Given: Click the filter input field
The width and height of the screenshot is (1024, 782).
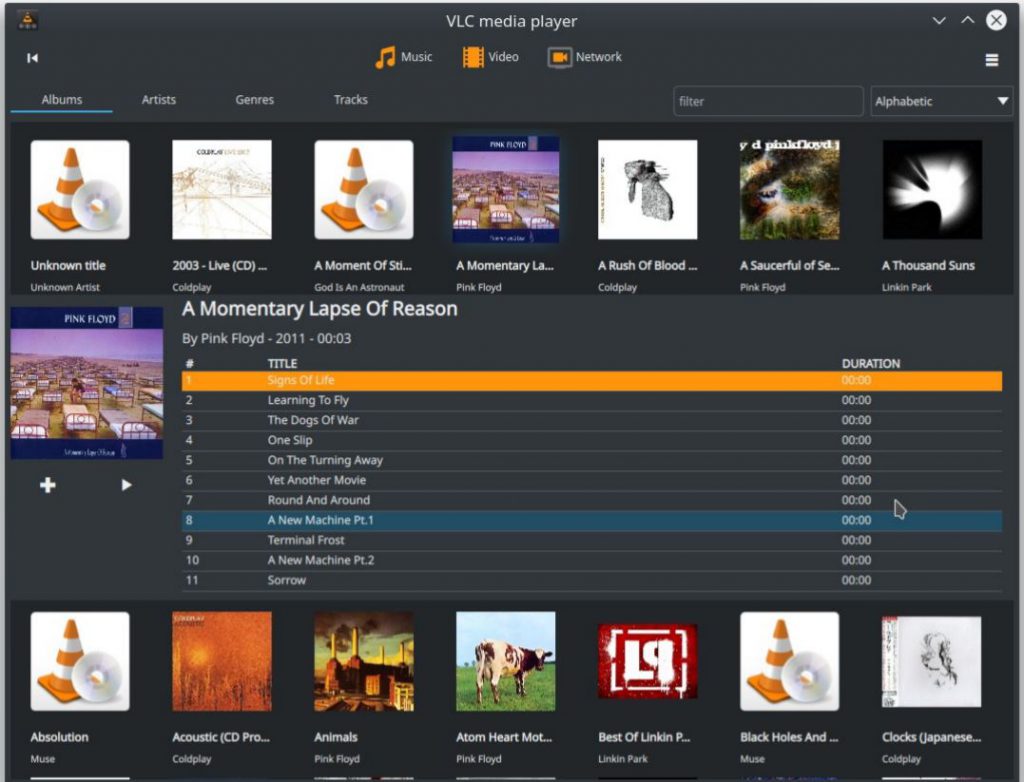Looking at the screenshot, I should tap(768, 101).
